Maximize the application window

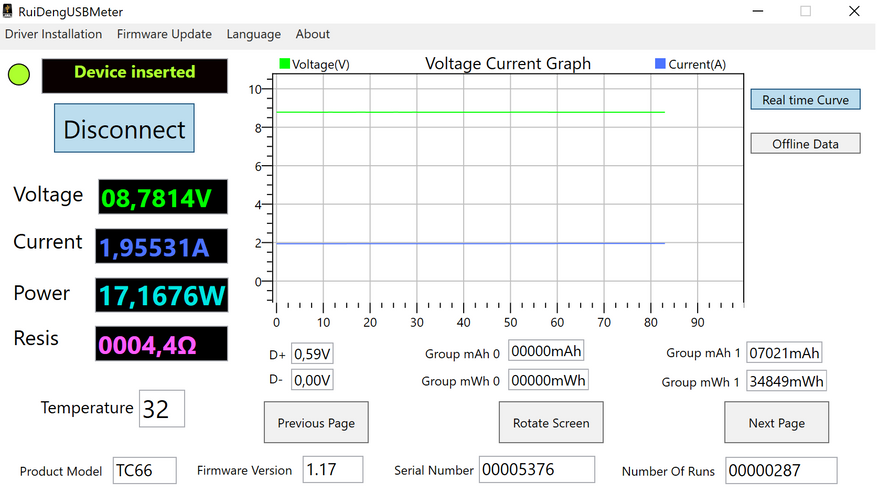805,11
